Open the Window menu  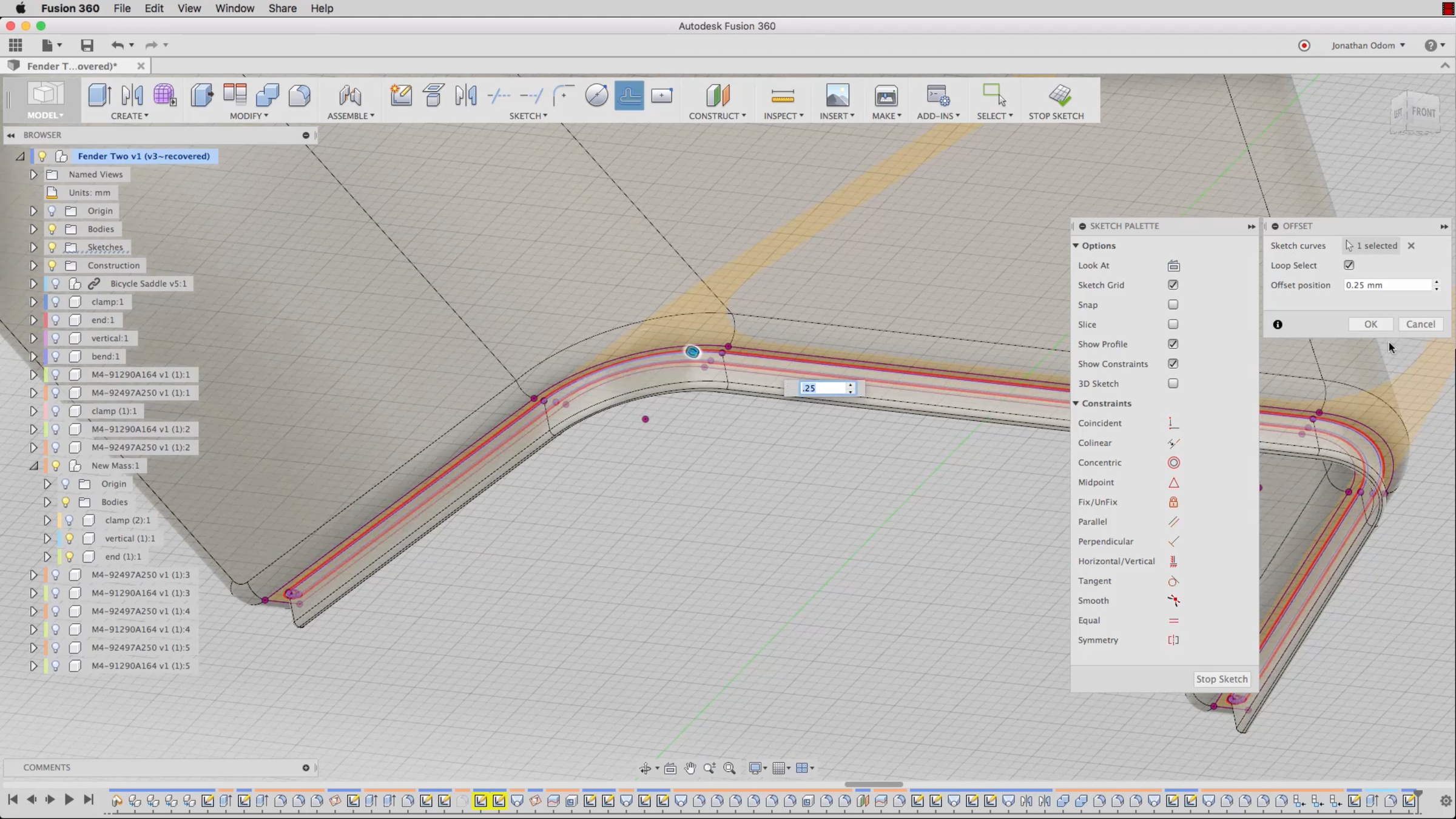click(x=234, y=8)
